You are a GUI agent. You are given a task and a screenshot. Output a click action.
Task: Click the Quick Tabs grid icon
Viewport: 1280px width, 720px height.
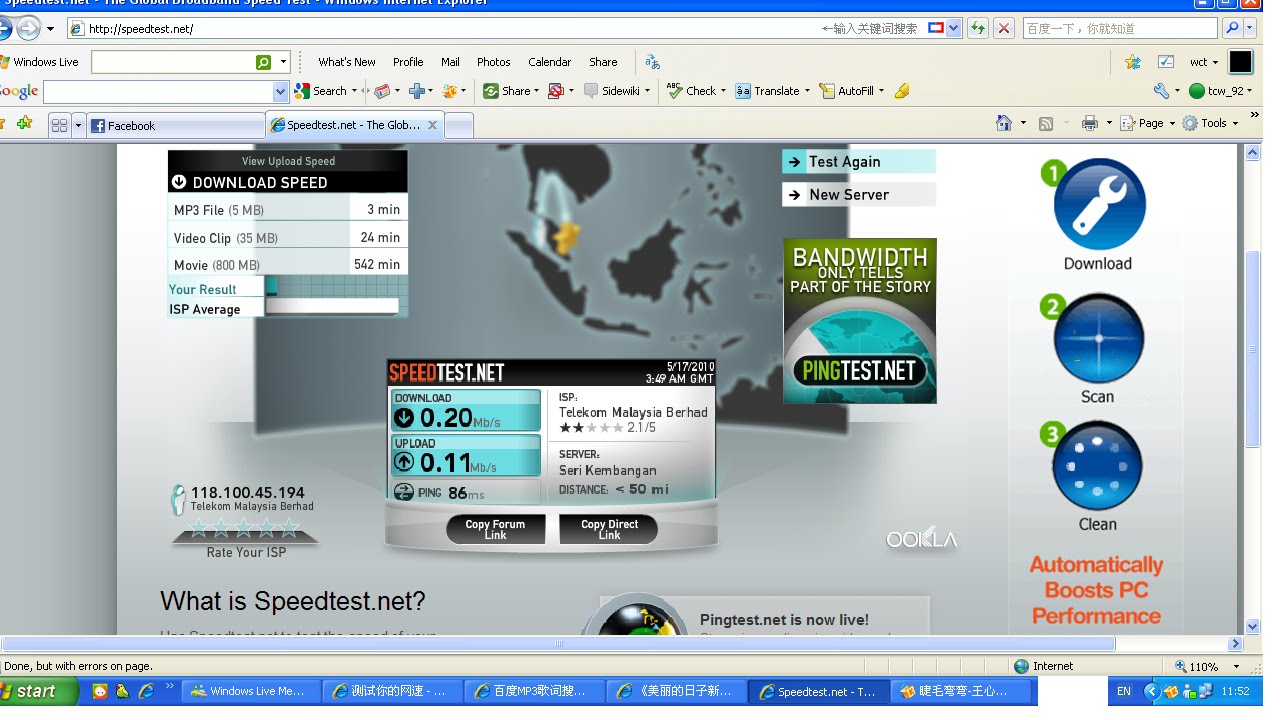click(59, 125)
